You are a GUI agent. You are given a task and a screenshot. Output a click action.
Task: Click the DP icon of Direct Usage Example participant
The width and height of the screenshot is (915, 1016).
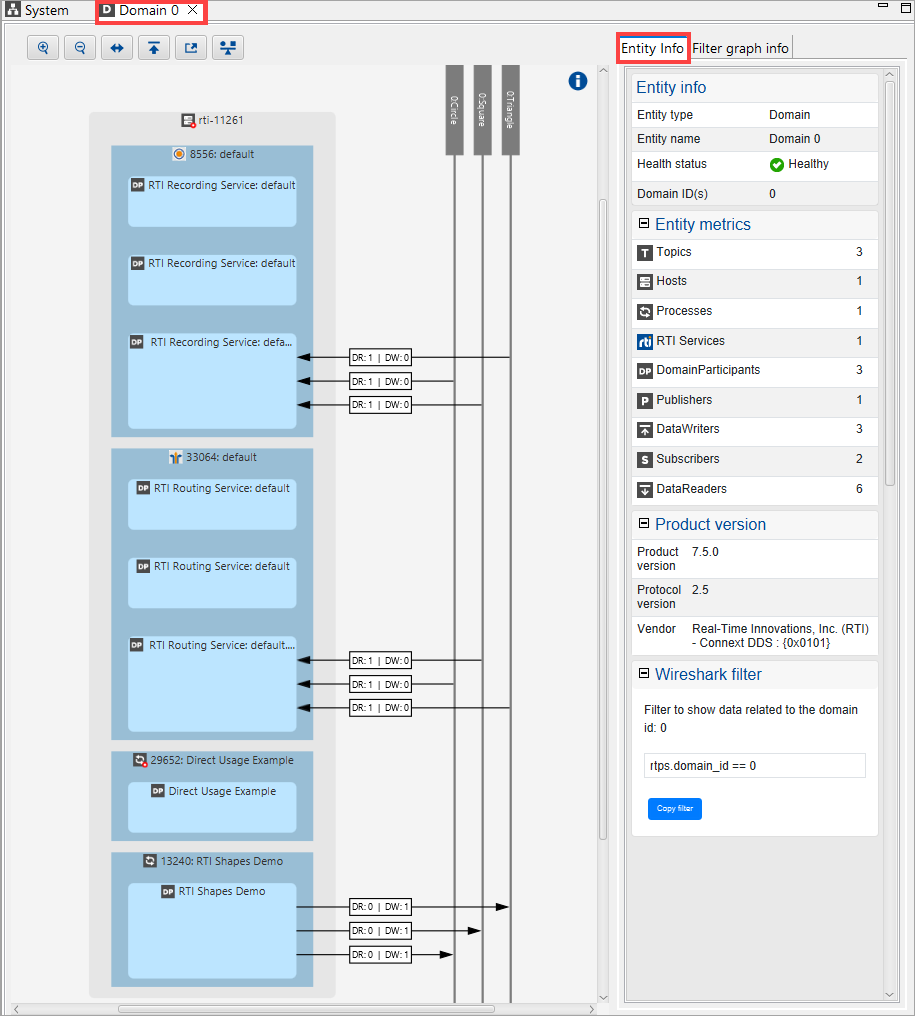click(x=158, y=791)
